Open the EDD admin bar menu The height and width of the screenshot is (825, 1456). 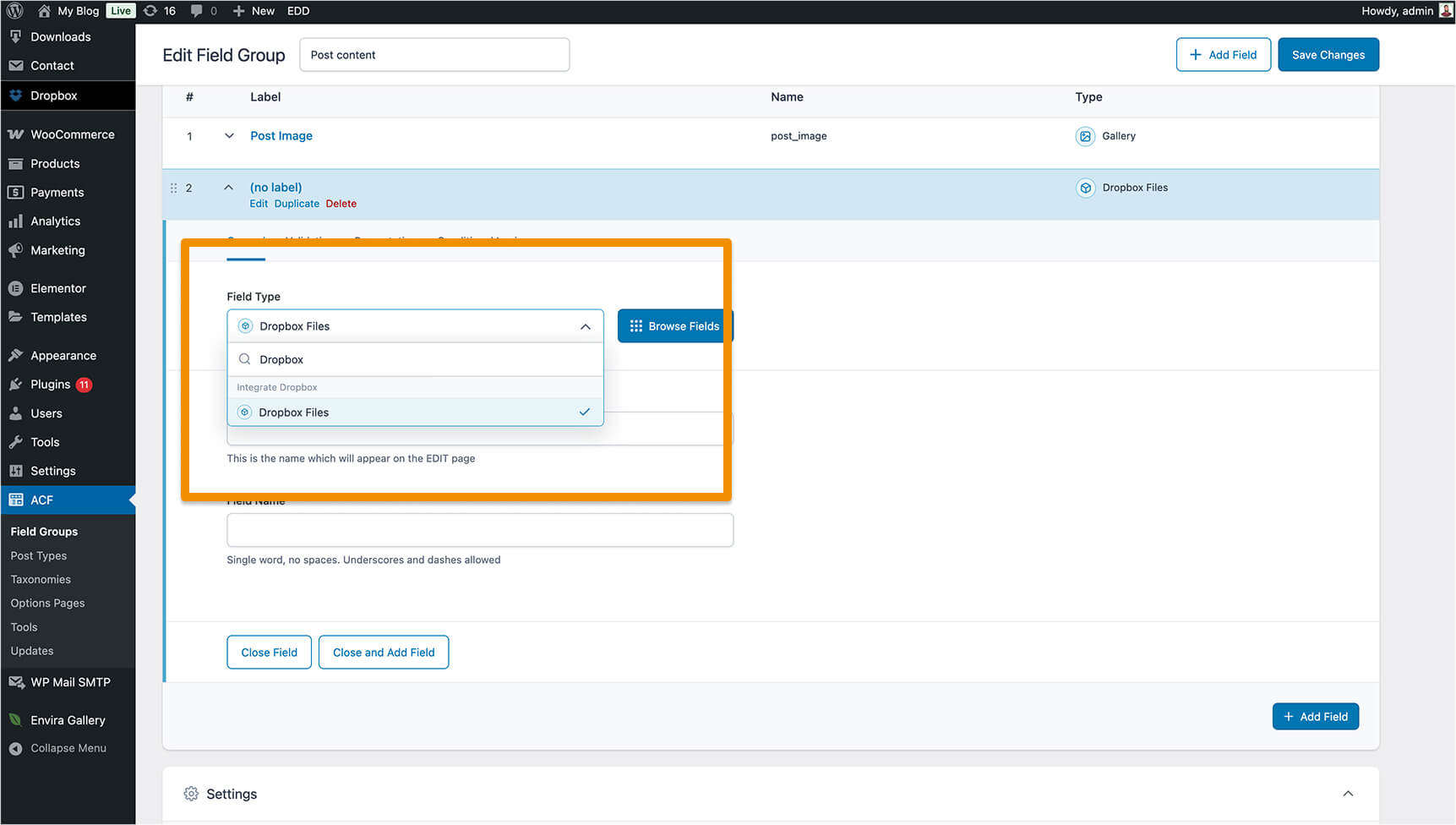coord(298,11)
